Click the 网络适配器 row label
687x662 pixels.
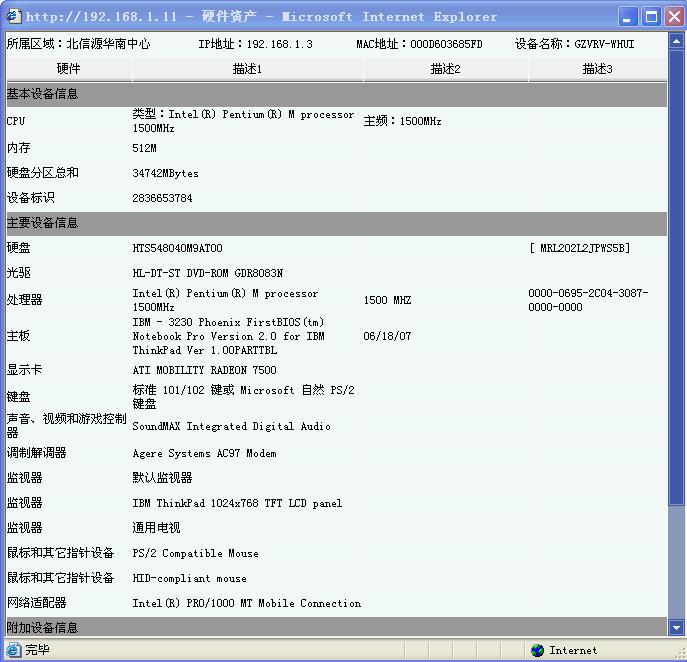(x=37, y=602)
